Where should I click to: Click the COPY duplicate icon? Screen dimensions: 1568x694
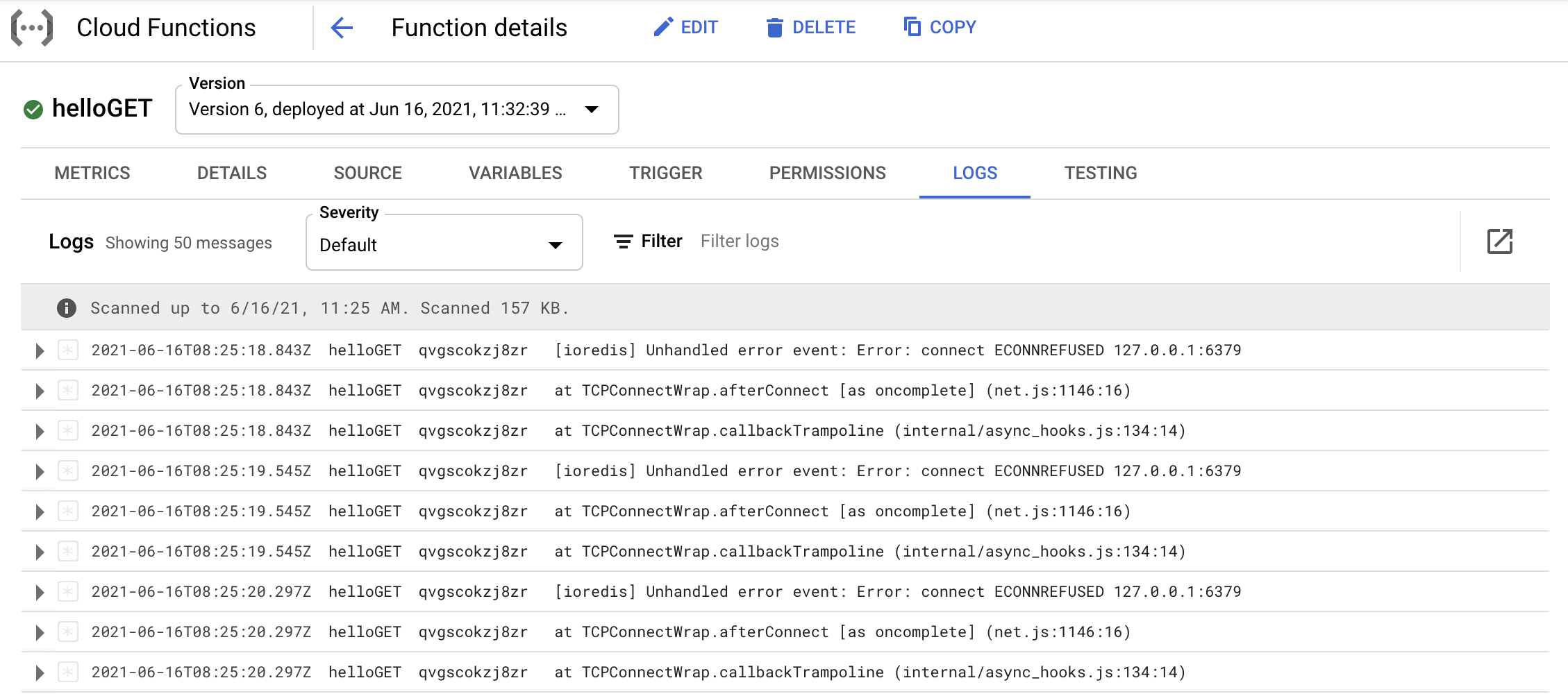(x=912, y=26)
